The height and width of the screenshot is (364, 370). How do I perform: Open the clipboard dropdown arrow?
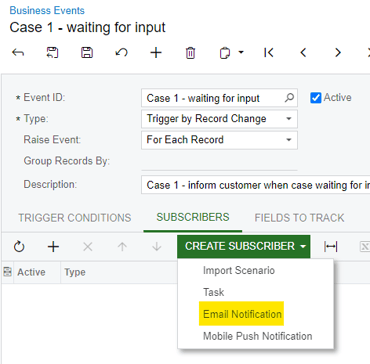(x=241, y=53)
